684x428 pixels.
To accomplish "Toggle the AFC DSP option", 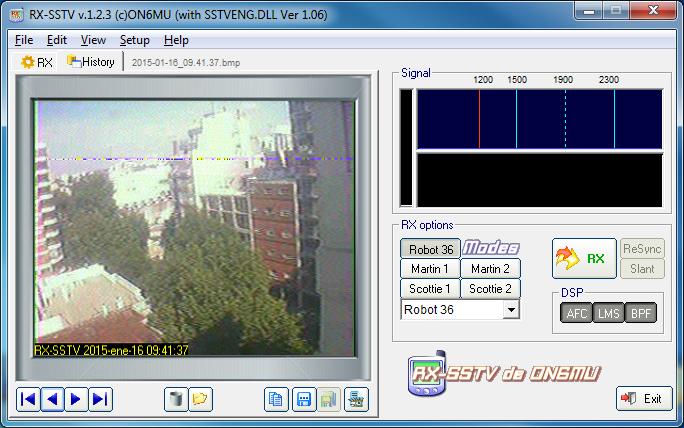I will (576, 313).
